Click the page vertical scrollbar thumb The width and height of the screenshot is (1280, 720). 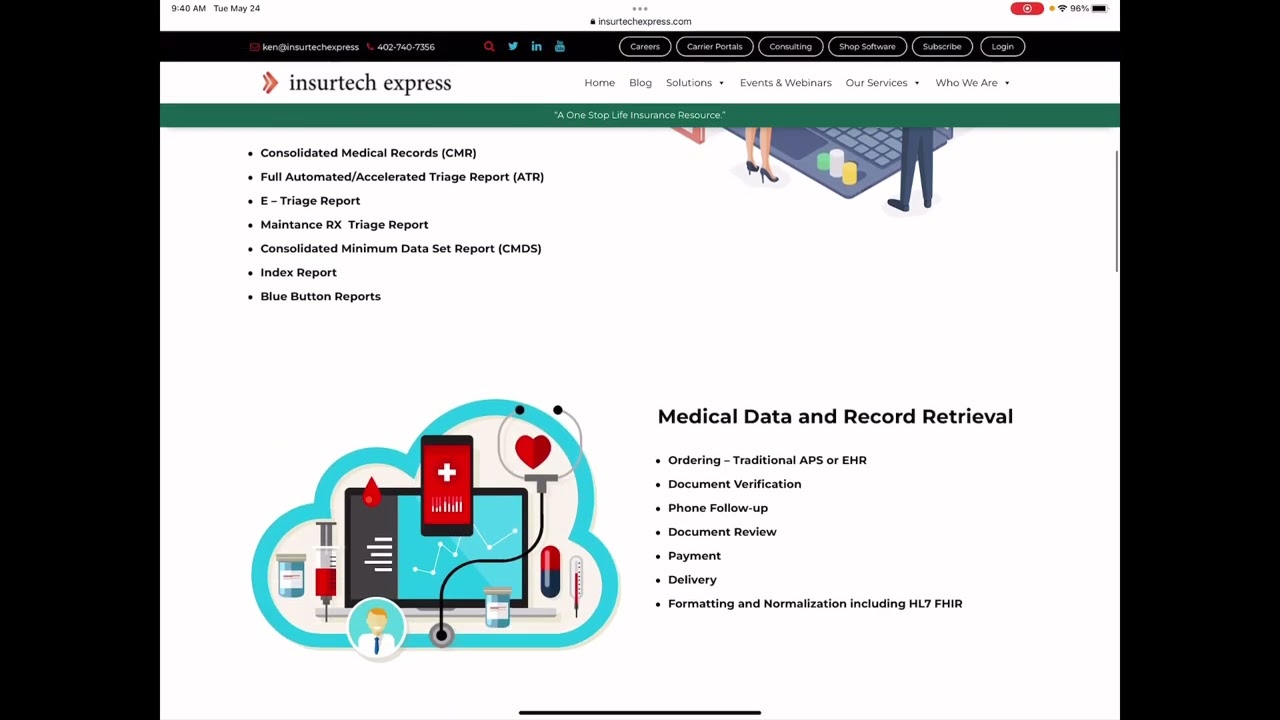(1117, 210)
